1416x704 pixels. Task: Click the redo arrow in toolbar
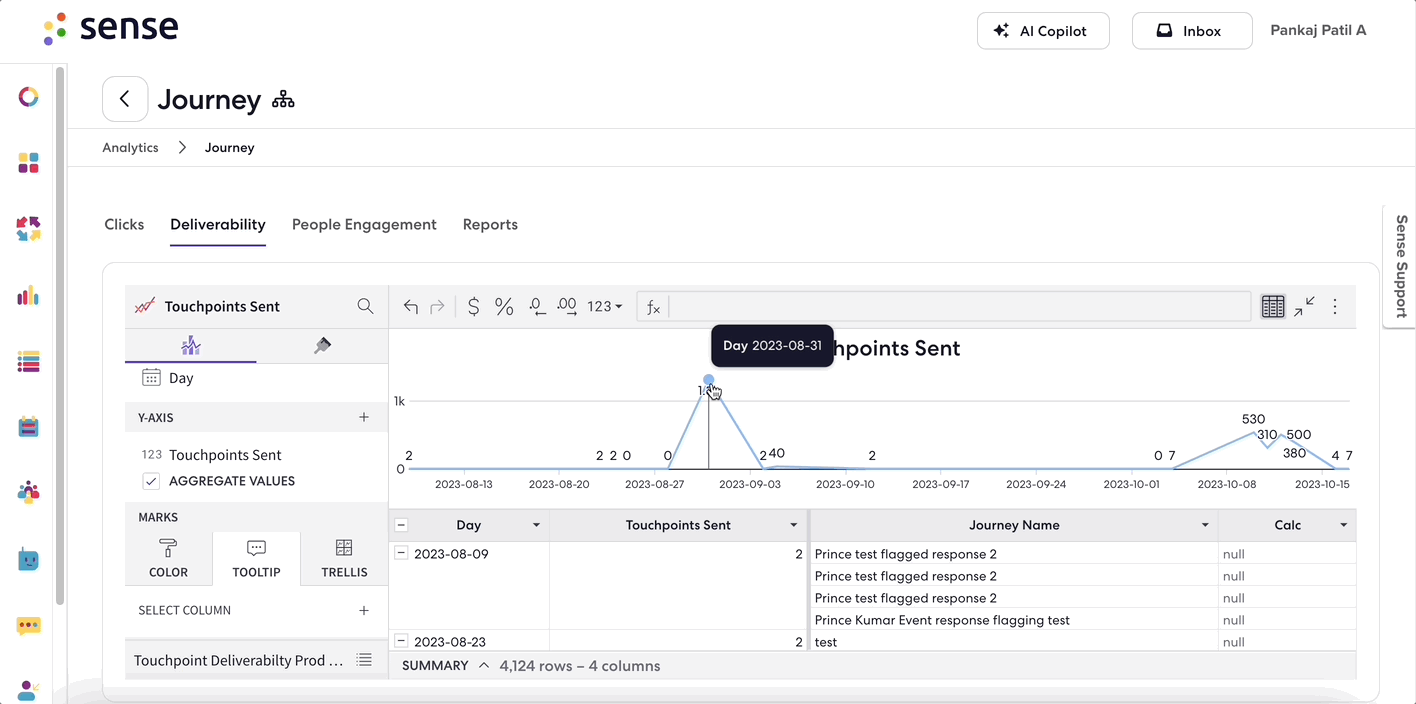(x=437, y=307)
